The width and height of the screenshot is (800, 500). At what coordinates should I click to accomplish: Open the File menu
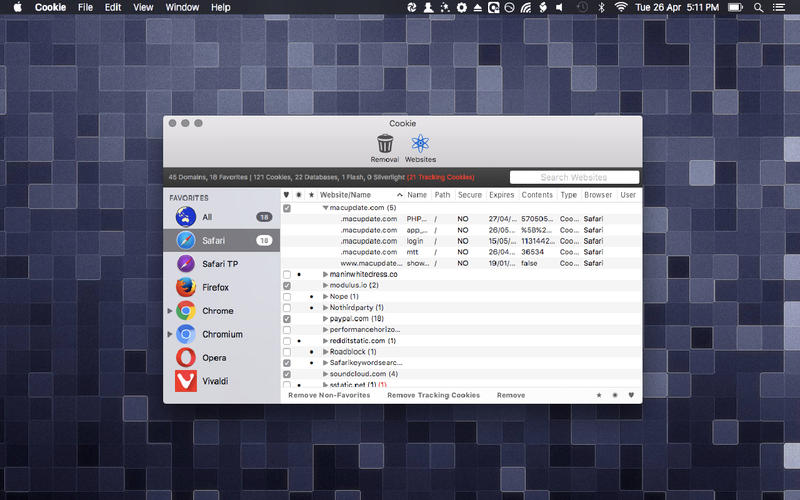(x=85, y=7)
